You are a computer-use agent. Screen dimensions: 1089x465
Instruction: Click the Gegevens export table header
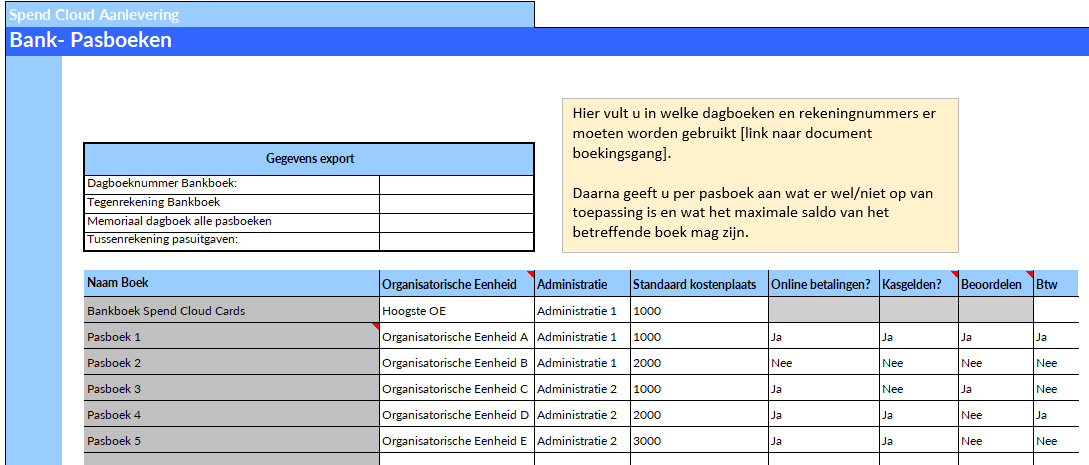click(x=309, y=159)
